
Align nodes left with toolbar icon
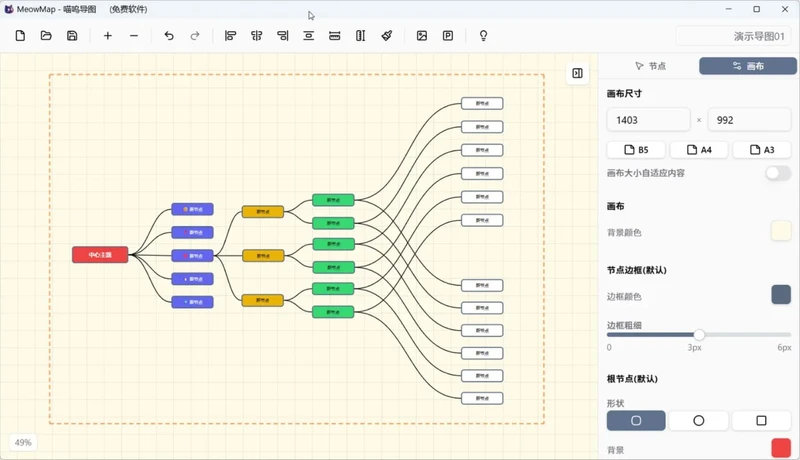pos(231,36)
